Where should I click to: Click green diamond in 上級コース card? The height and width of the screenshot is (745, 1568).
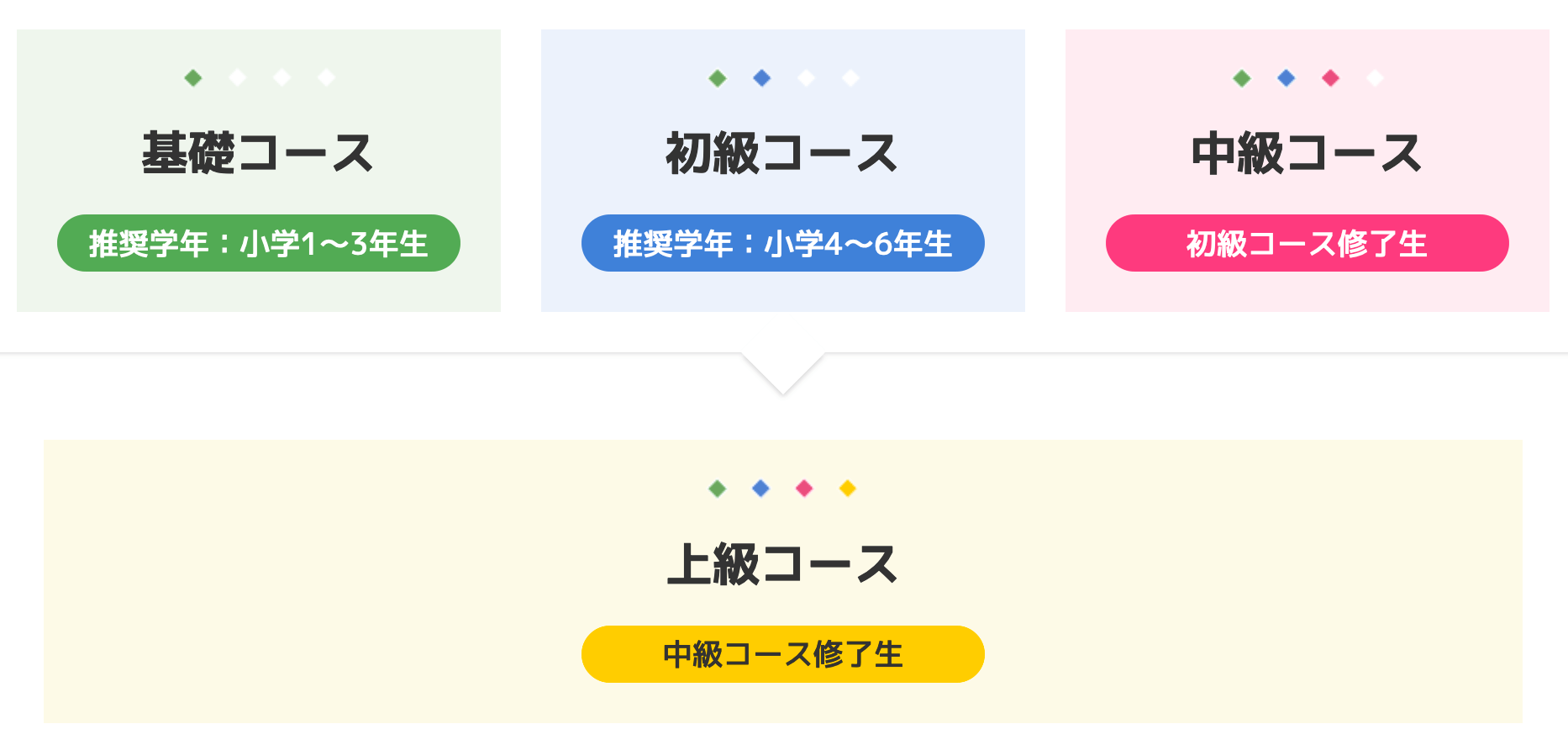[717, 489]
